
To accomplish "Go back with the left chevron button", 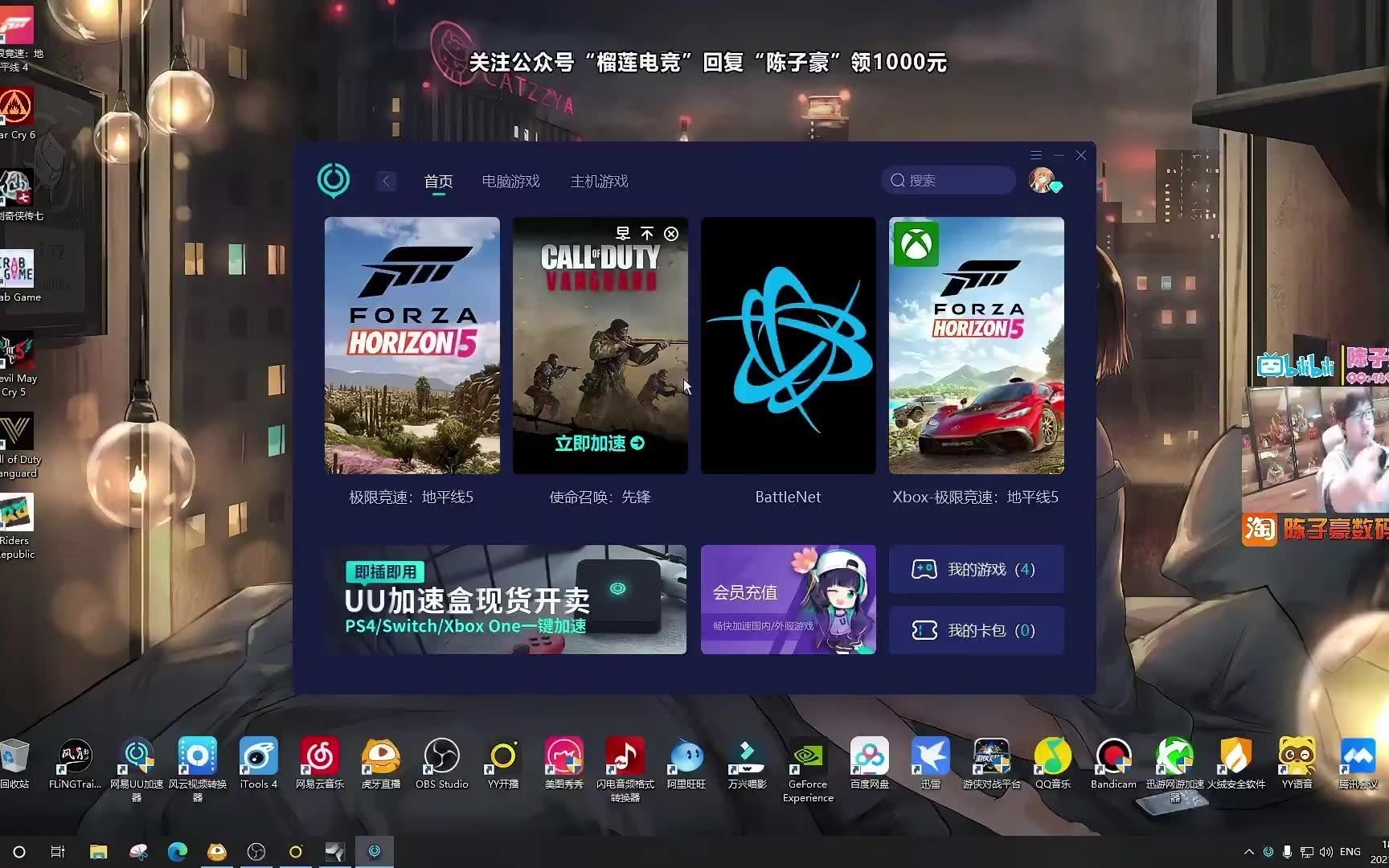I will [386, 181].
